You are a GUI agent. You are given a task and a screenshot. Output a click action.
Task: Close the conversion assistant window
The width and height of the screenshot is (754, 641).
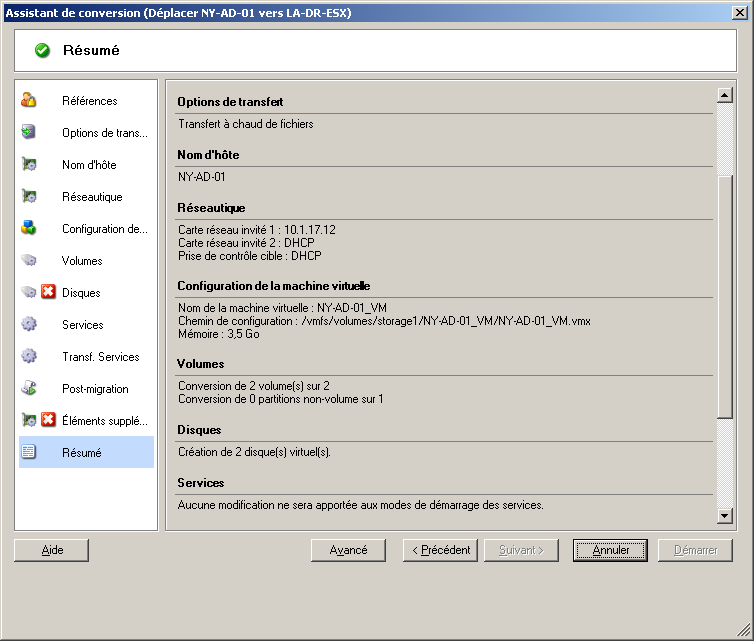point(739,13)
